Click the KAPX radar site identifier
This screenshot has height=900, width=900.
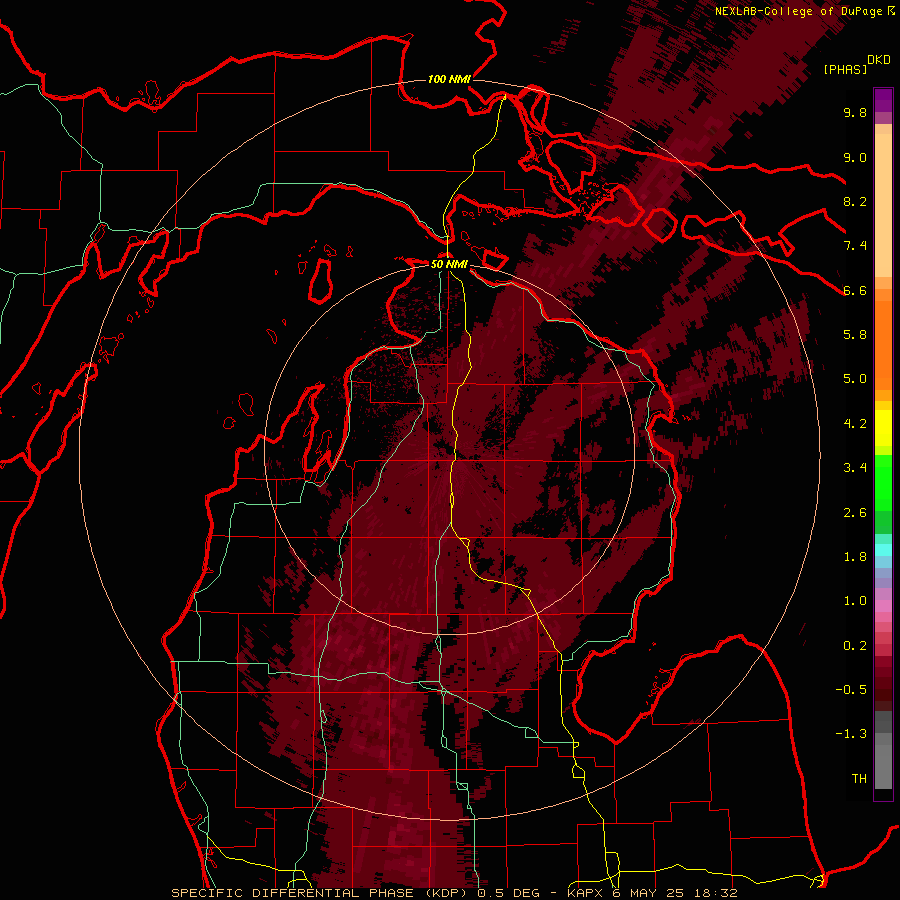pyautogui.click(x=585, y=893)
